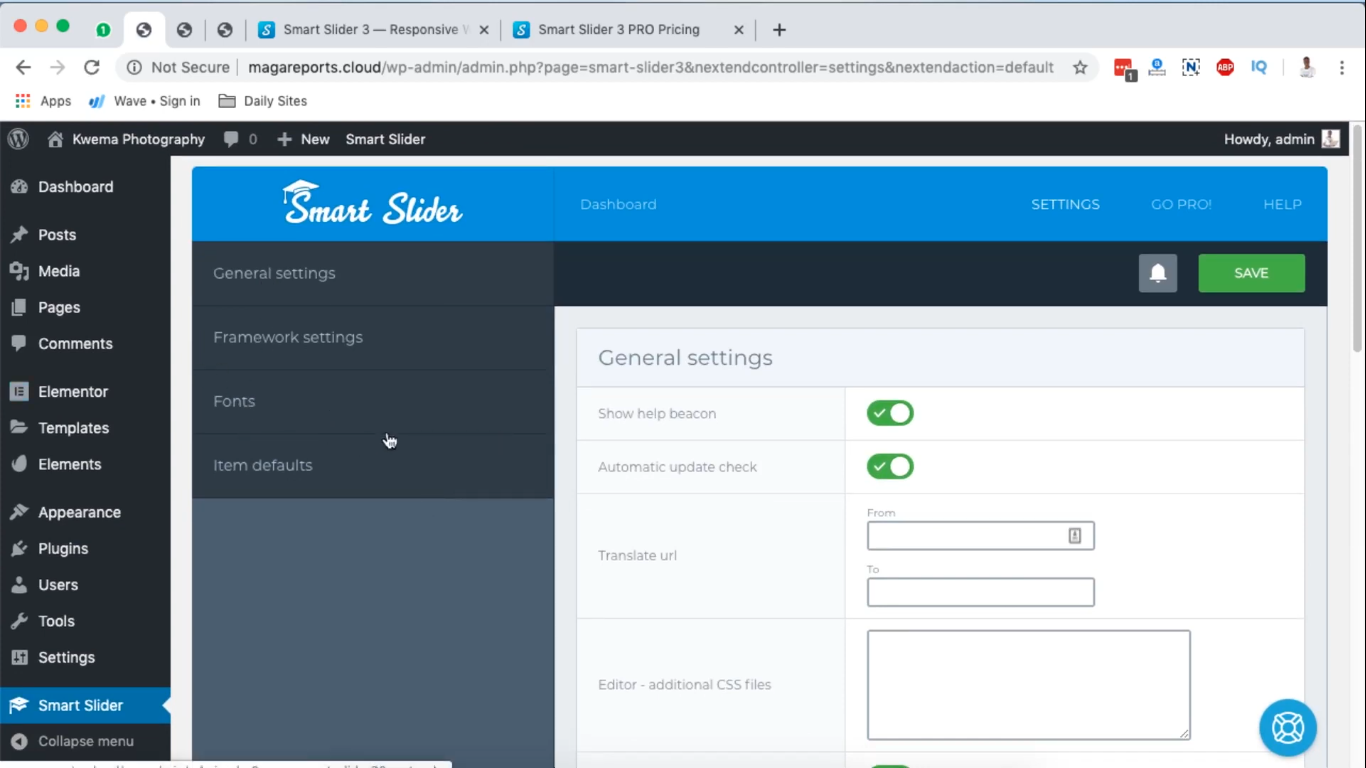This screenshot has height=768, width=1366.
Task: Click the browser forward arrow
Action: pyautogui.click(x=58, y=67)
